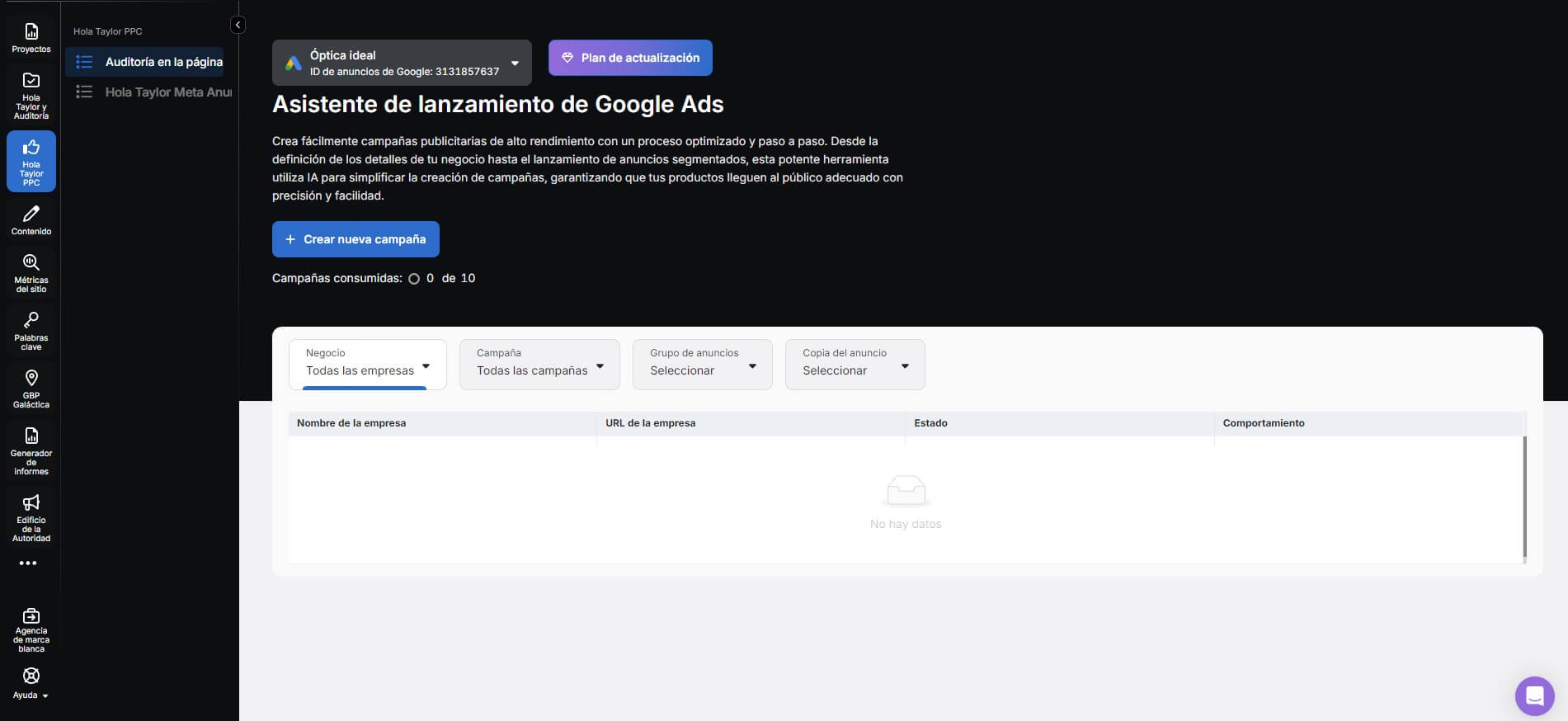The width and height of the screenshot is (1568, 721).
Task: Click the Plan de actualización button
Action: coord(630,58)
